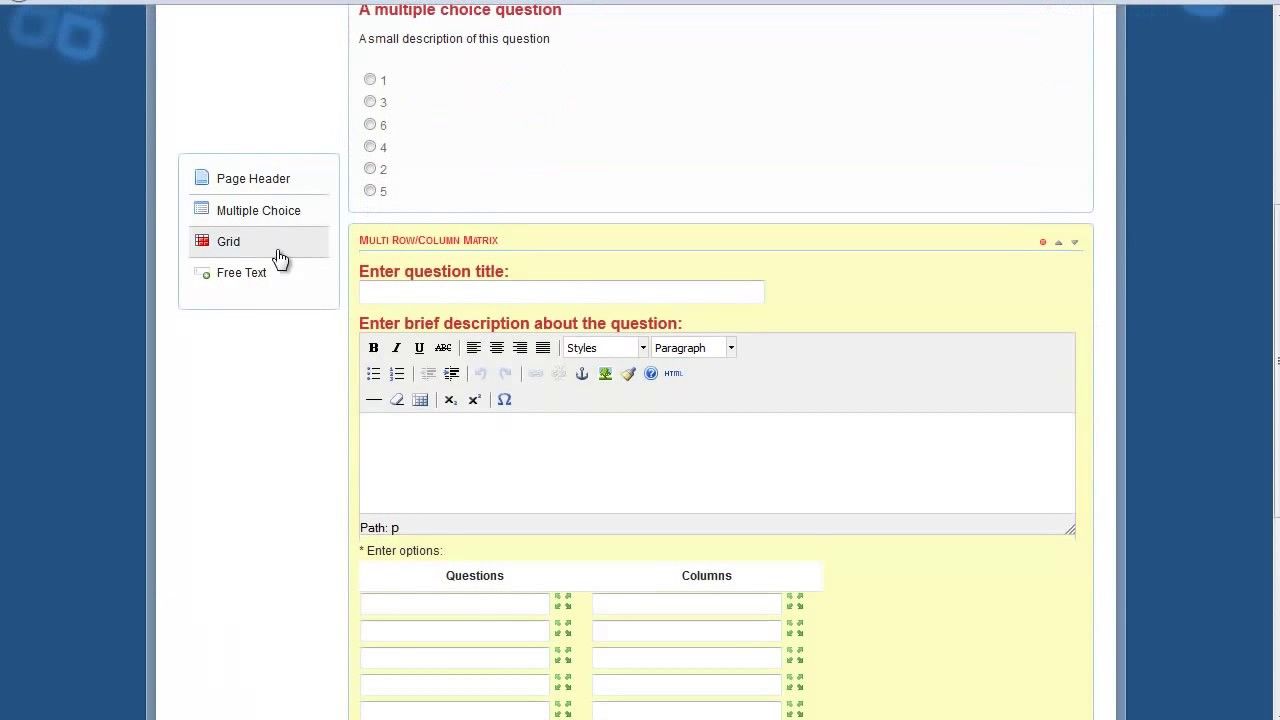Viewport: 1280px width, 720px height.
Task: Click the editor resize handle corner
Action: point(1069,529)
